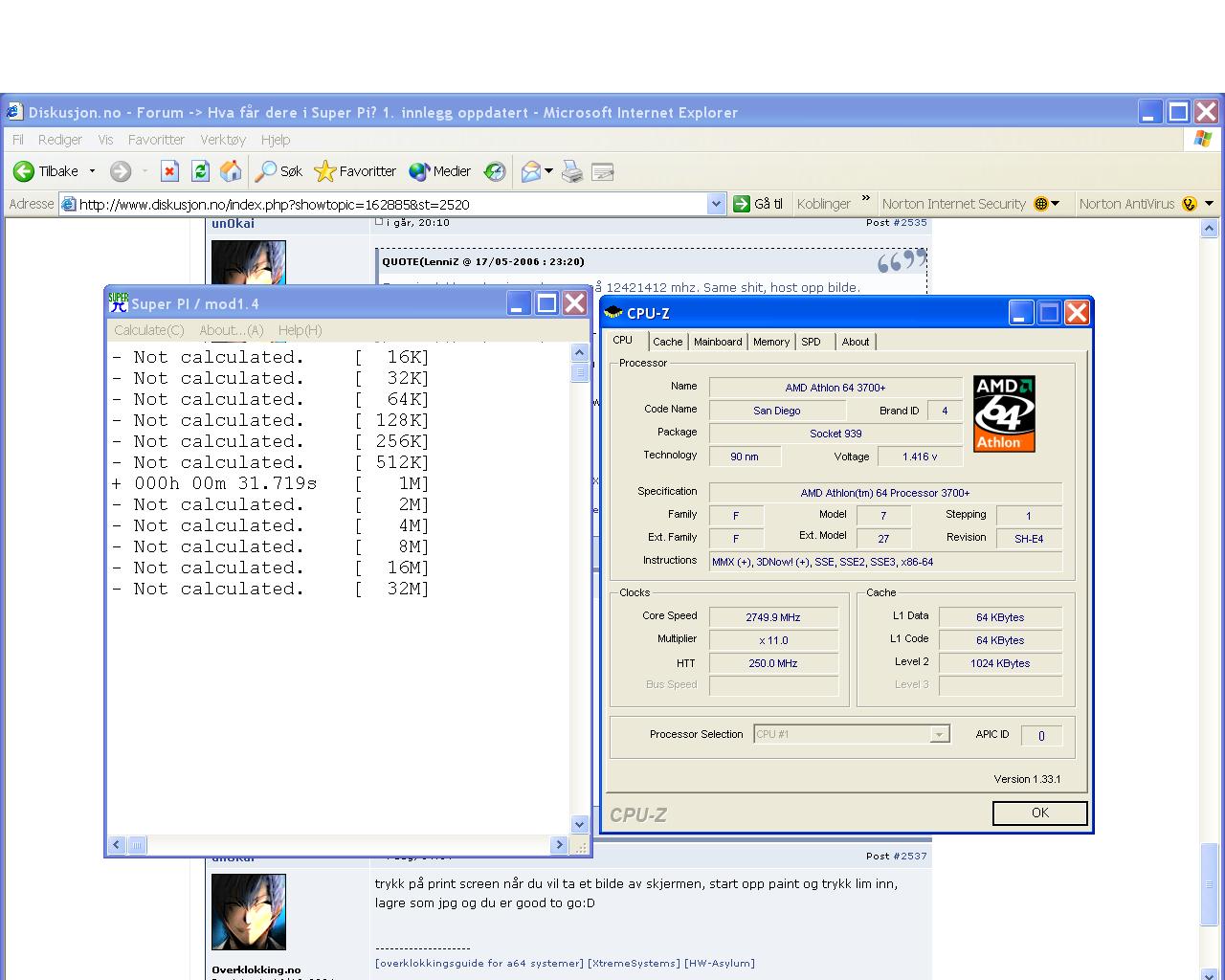Open the Rediger menu

click(x=59, y=139)
